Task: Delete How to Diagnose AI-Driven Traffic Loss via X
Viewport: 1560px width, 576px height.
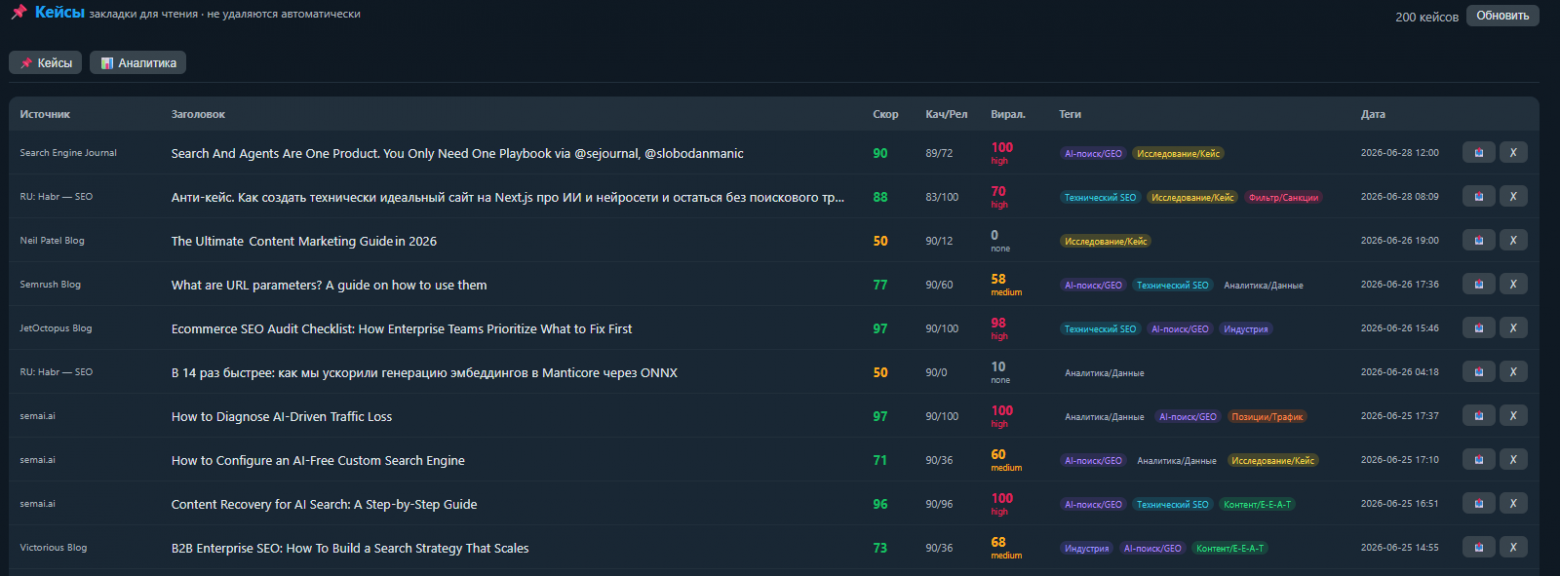Action: click(1513, 416)
